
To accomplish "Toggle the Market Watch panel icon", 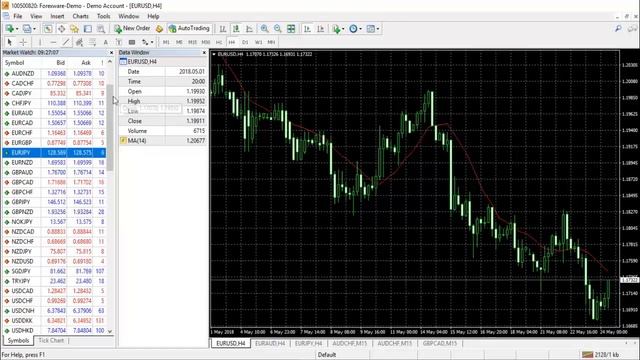I will [x=48, y=29].
